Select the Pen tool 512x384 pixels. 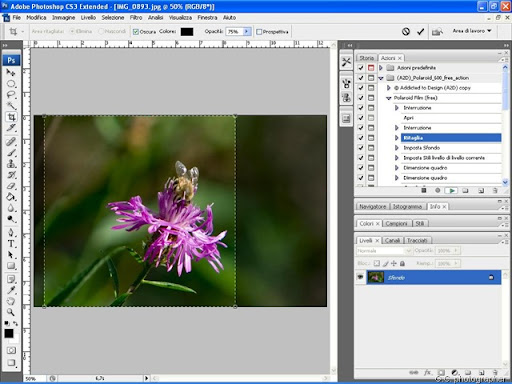(11, 232)
